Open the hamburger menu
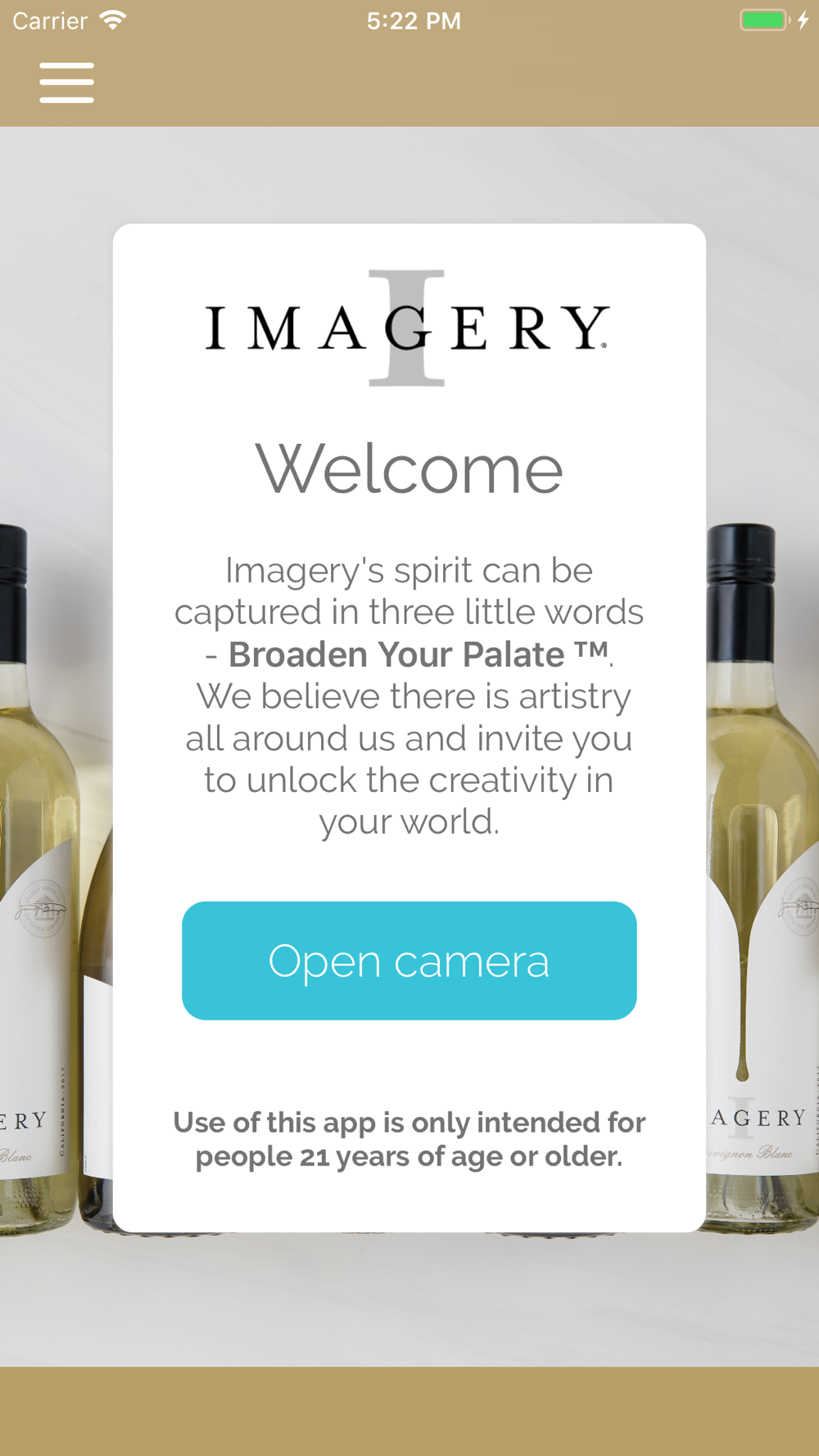The width and height of the screenshot is (819, 1456). 66,83
